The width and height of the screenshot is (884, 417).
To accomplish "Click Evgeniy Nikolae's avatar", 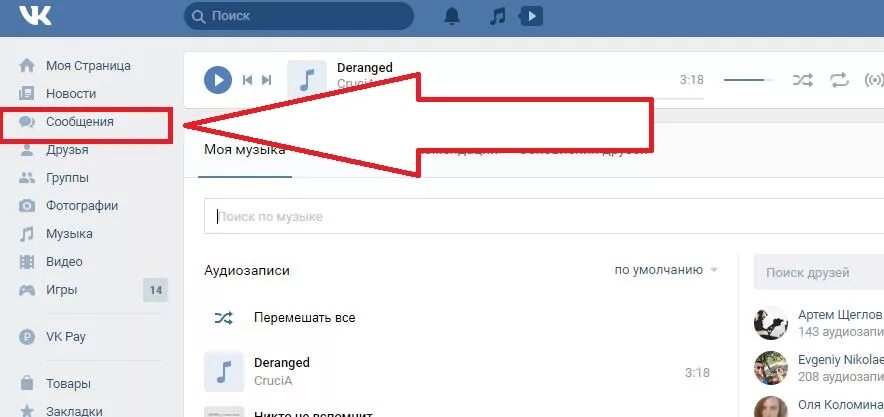I will tap(771, 368).
